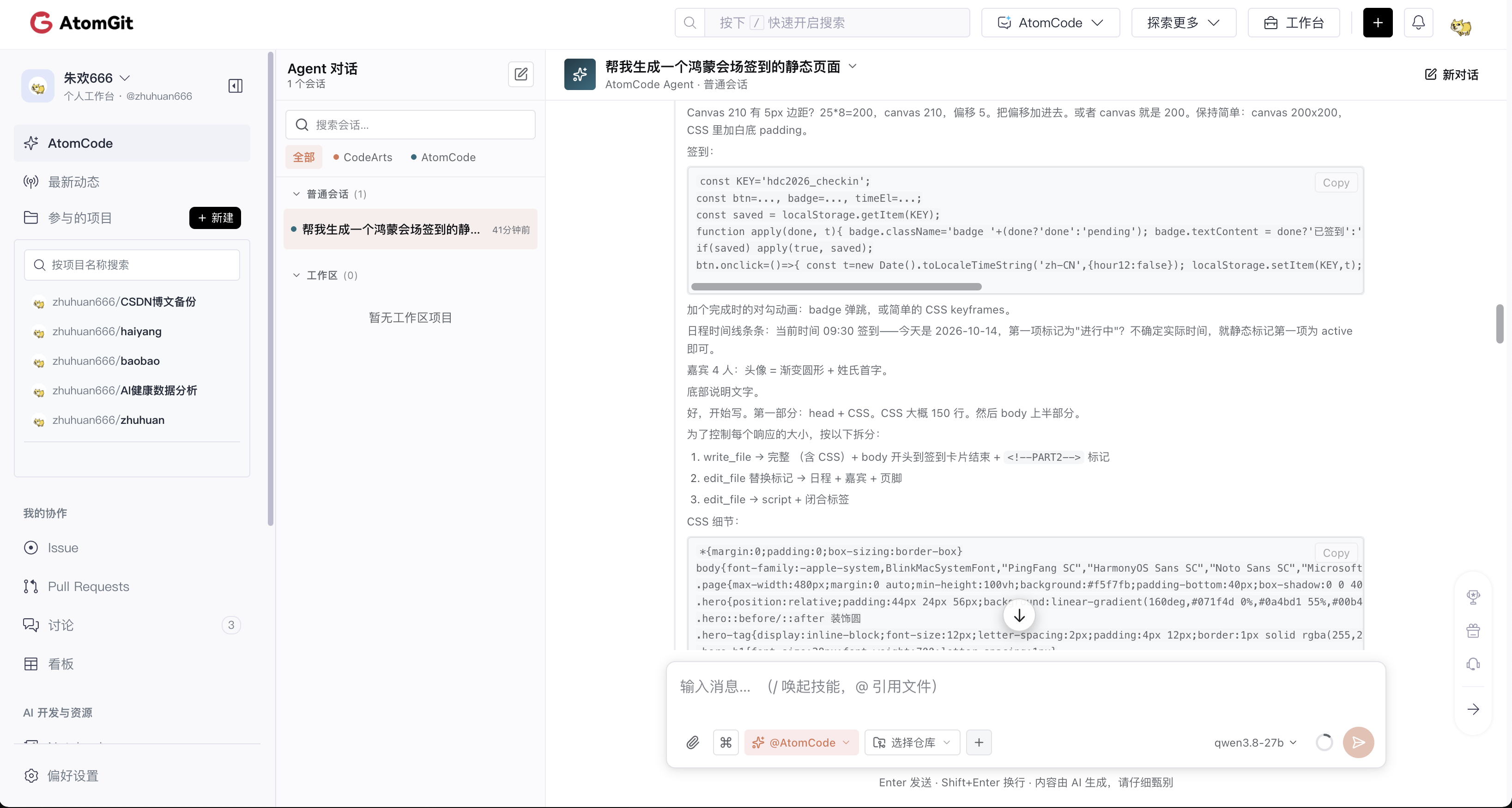The height and width of the screenshot is (808, 1512).
Task: Open Pull Requests in the sidebar
Action: pyautogui.click(x=132, y=586)
